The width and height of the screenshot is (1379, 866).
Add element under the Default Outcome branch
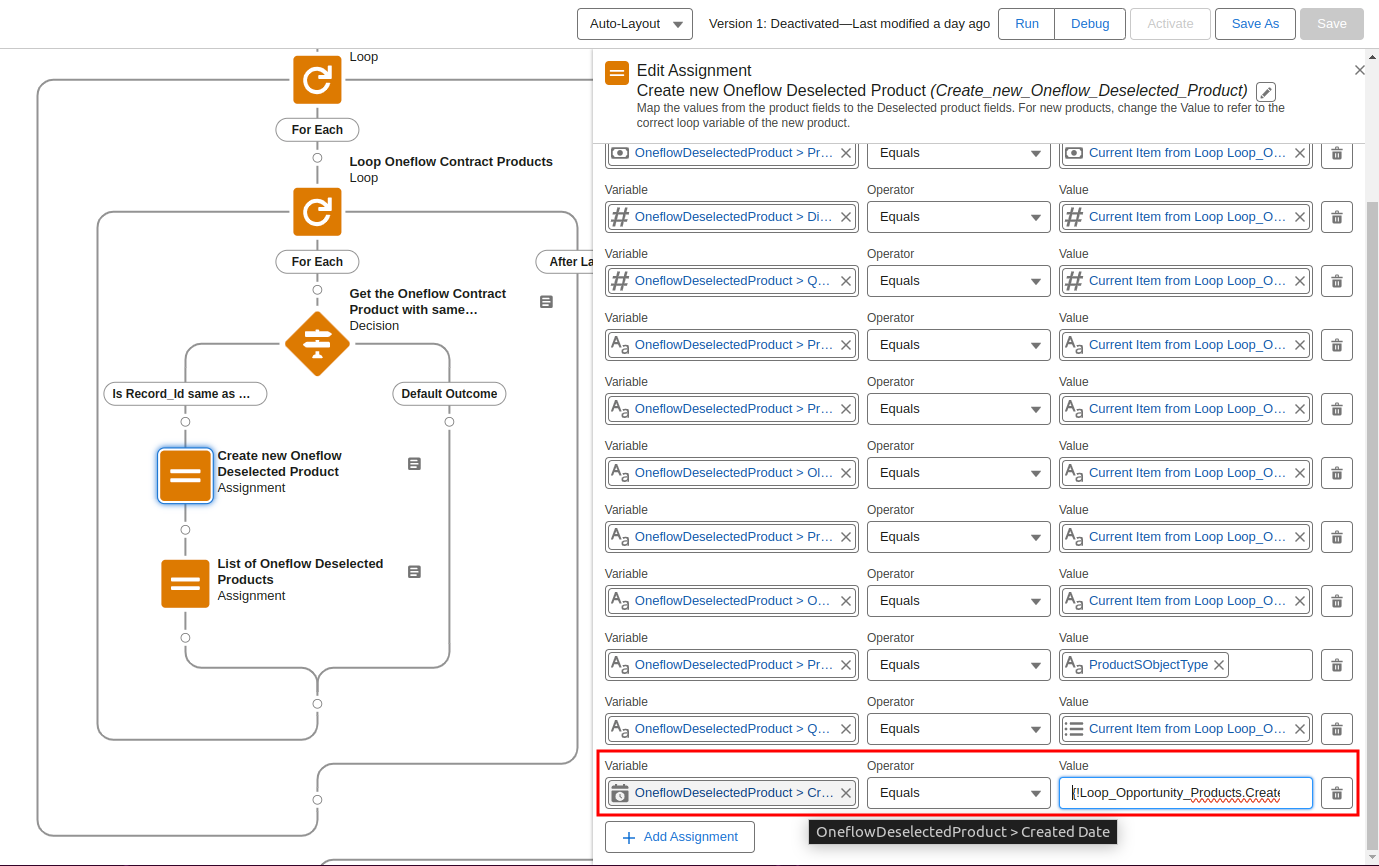[x=449, y=422]
